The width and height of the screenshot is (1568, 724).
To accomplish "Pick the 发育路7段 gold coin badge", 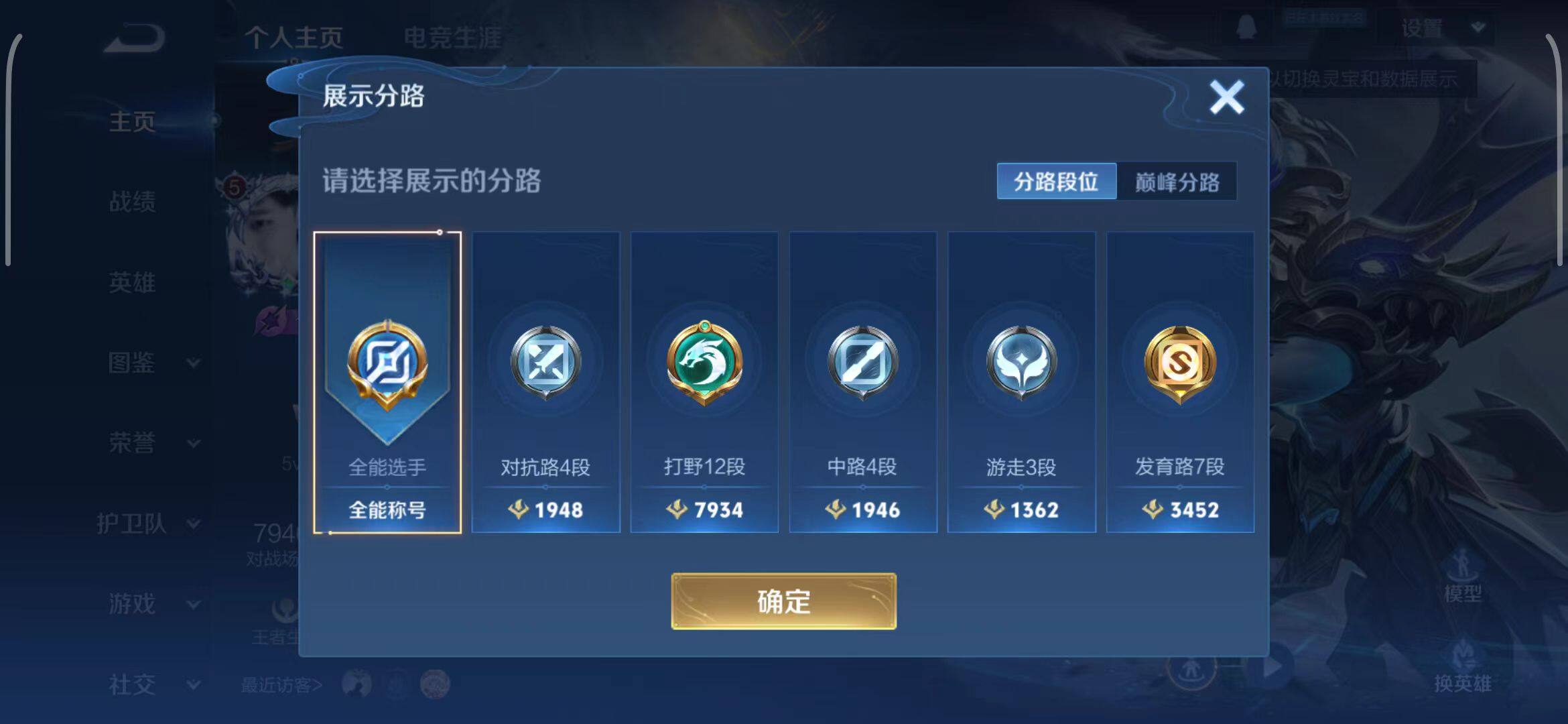I will pyautogui.click(x=1180, y=382).
